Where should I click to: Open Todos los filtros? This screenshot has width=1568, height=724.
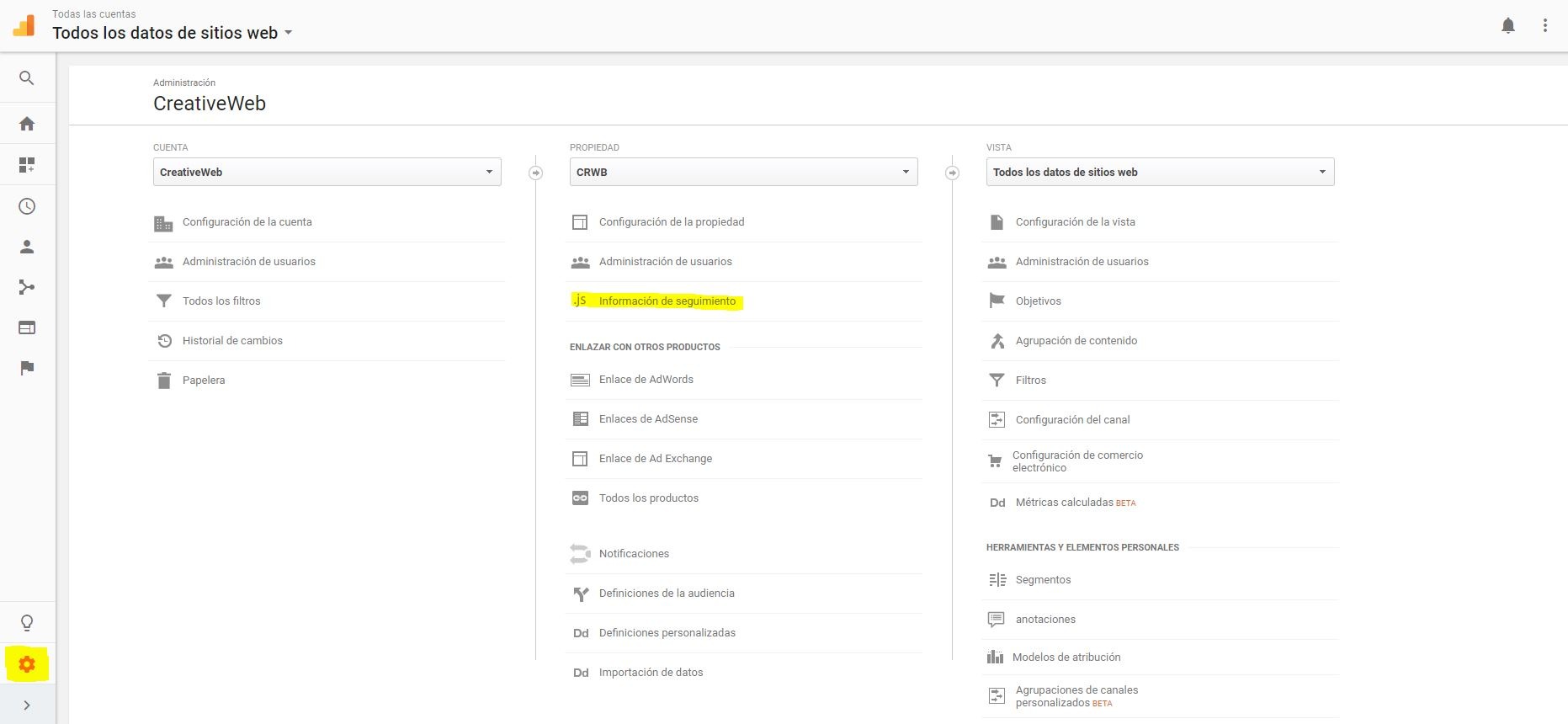click(x=221, y=301)
